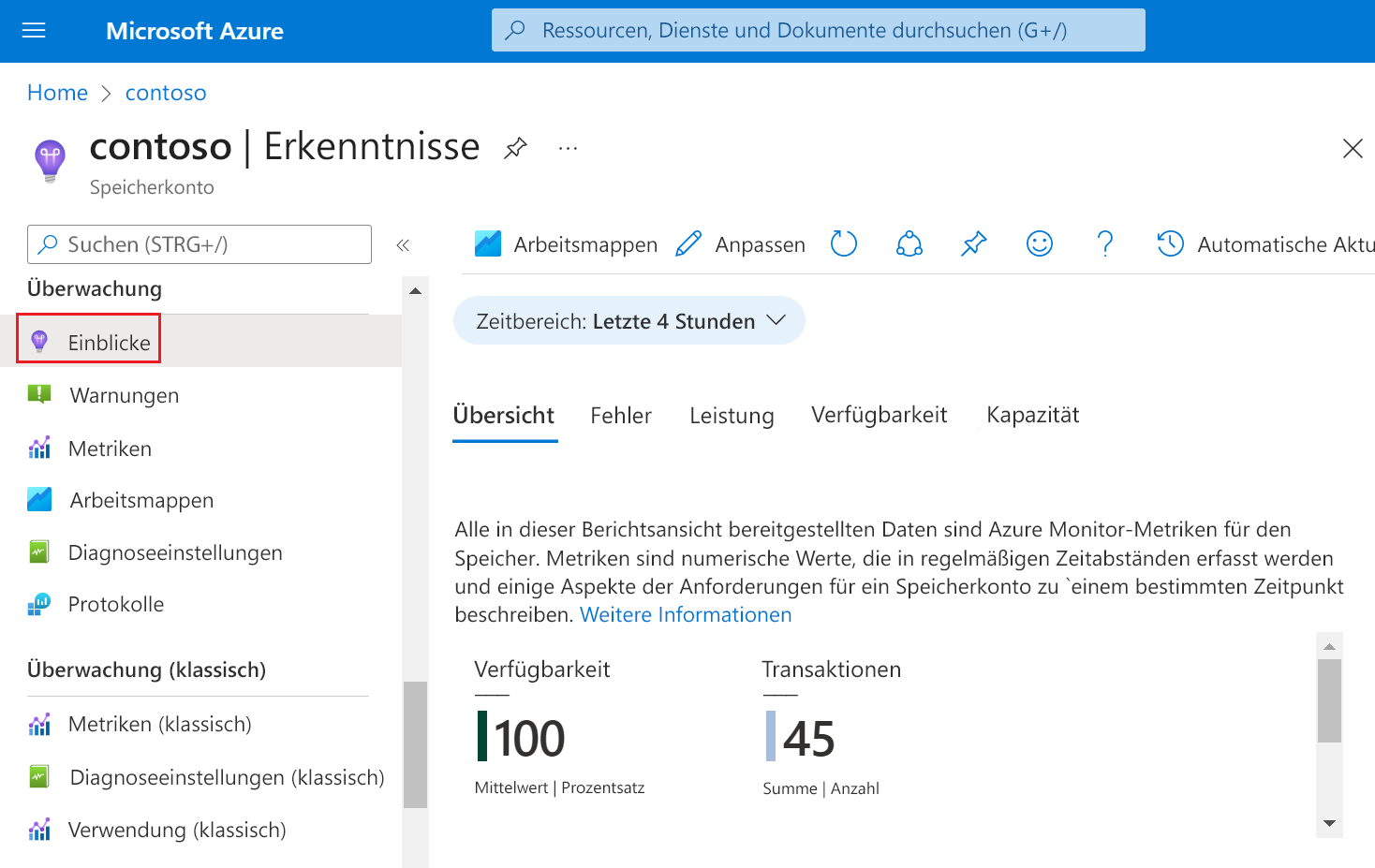The image size is (1375, 868).
Task: Switch to the Verfügbarkeit tab
Action: point(880,415)
